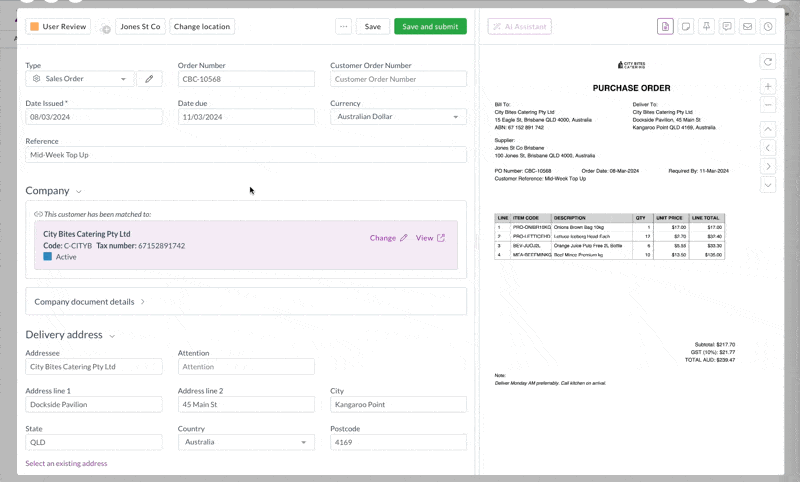800x482 pixels.
Task: Open the document preview panel icon
Action: click(665, 27)
